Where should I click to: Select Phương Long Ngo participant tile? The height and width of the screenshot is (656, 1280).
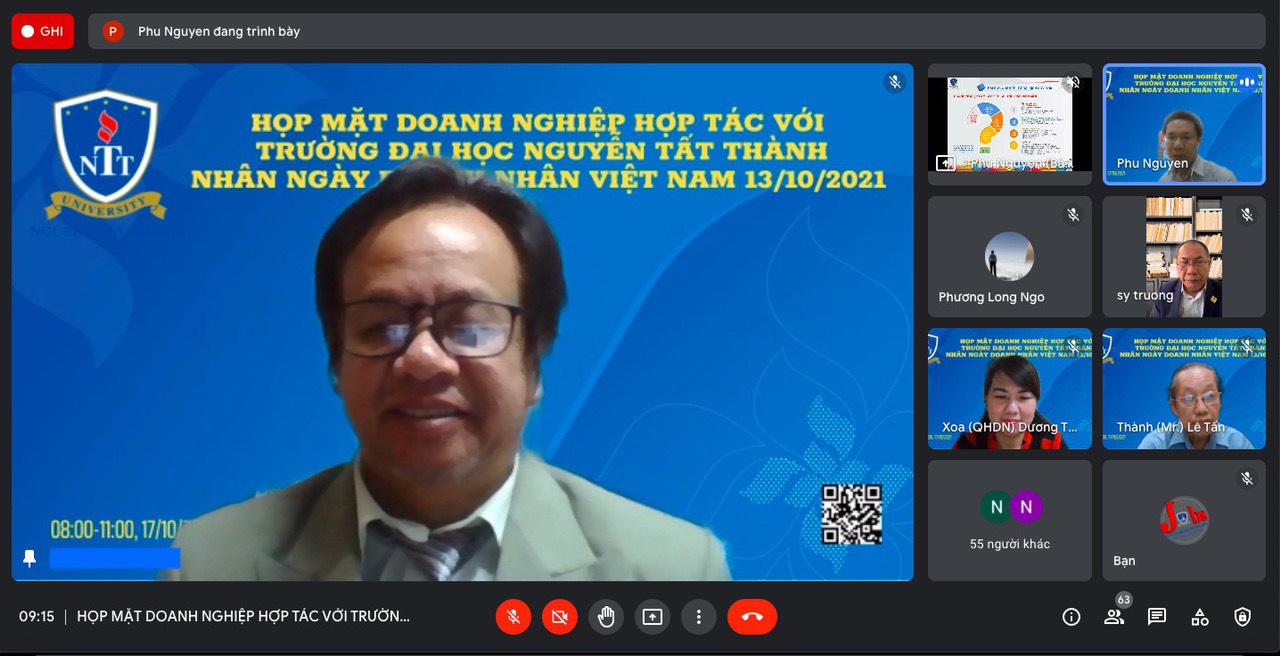pos(1010,257)
